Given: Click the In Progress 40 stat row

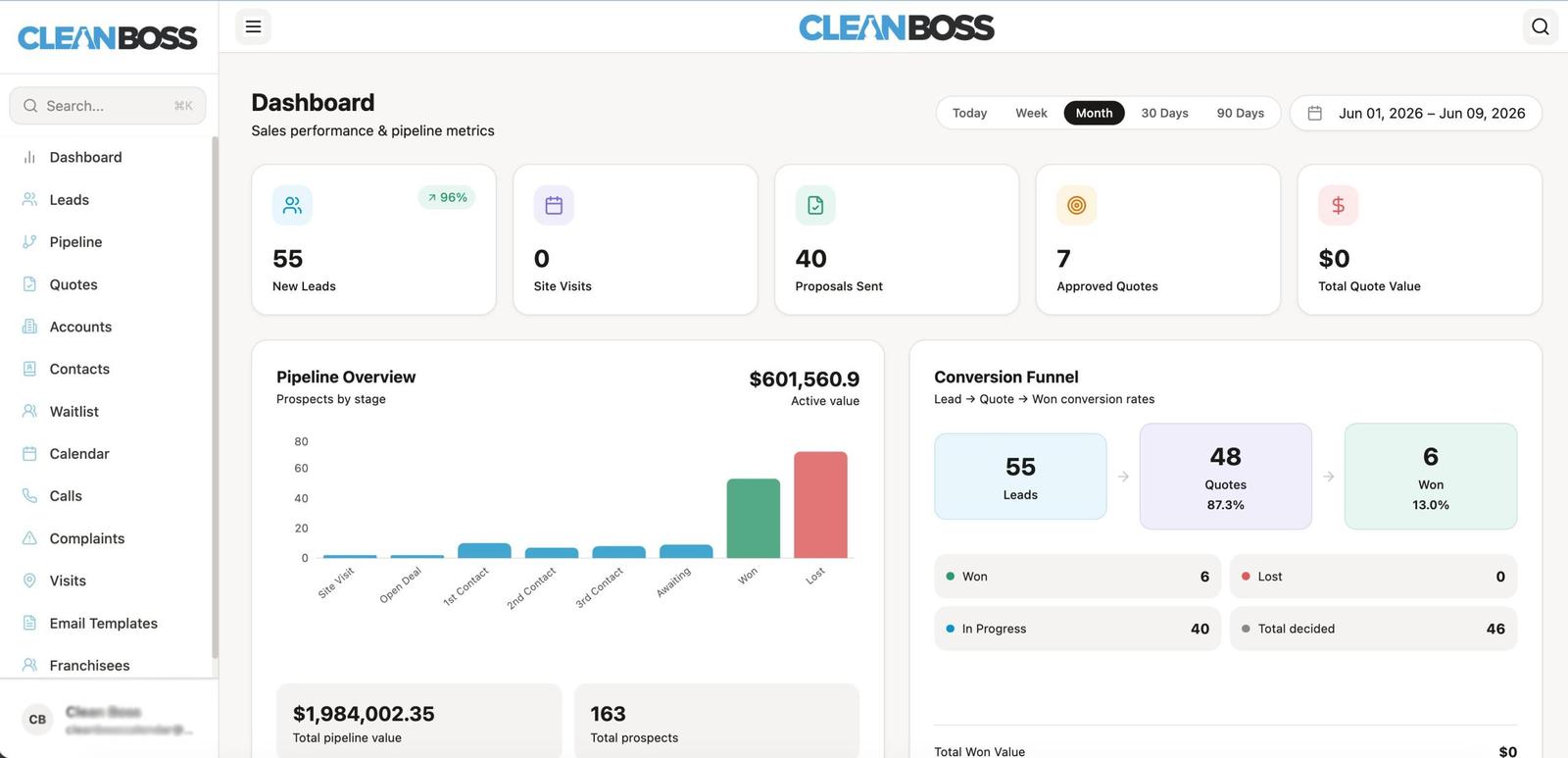Looking at the screenshot, I should (1077, 629).
